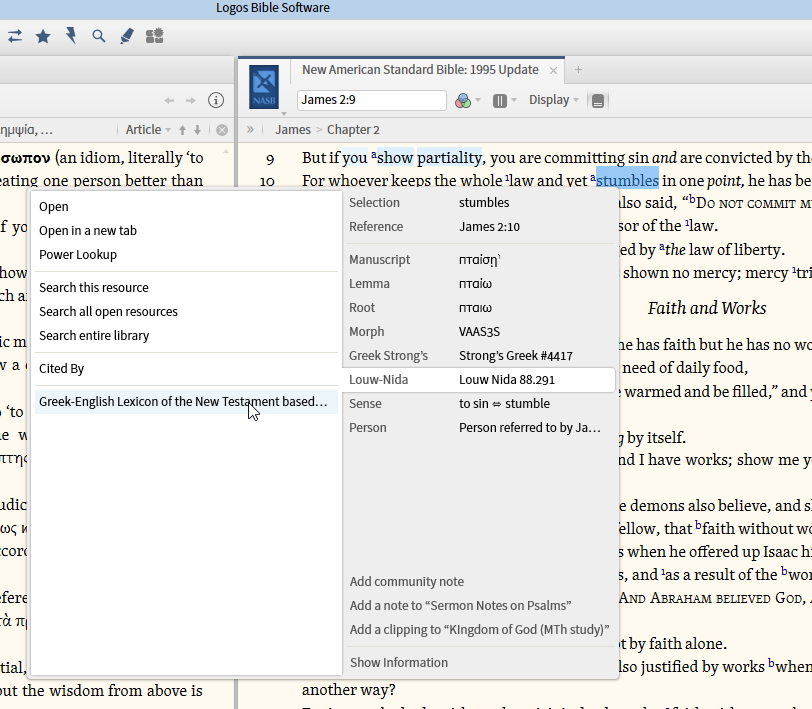812x709 pixels.
Task: Click the NASB resource cover icon
Action: coord(264,86)
